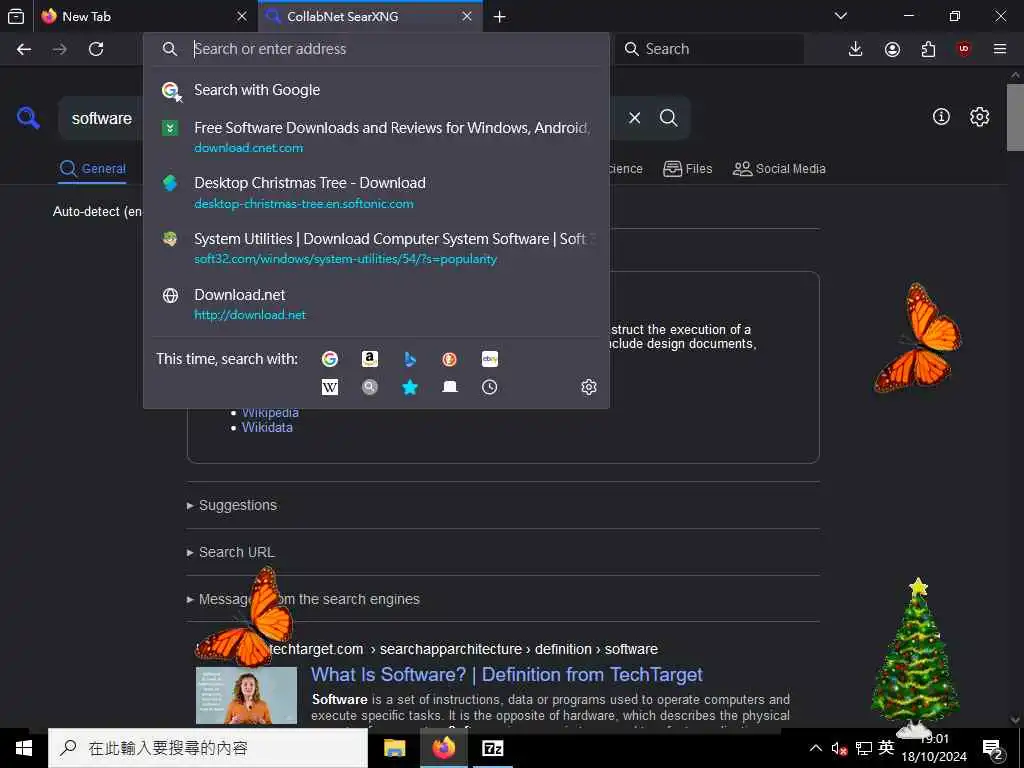Switch to CollabNet SearXNG tab
Viewport: 1024px width, 768px height.
click(371, 16)
